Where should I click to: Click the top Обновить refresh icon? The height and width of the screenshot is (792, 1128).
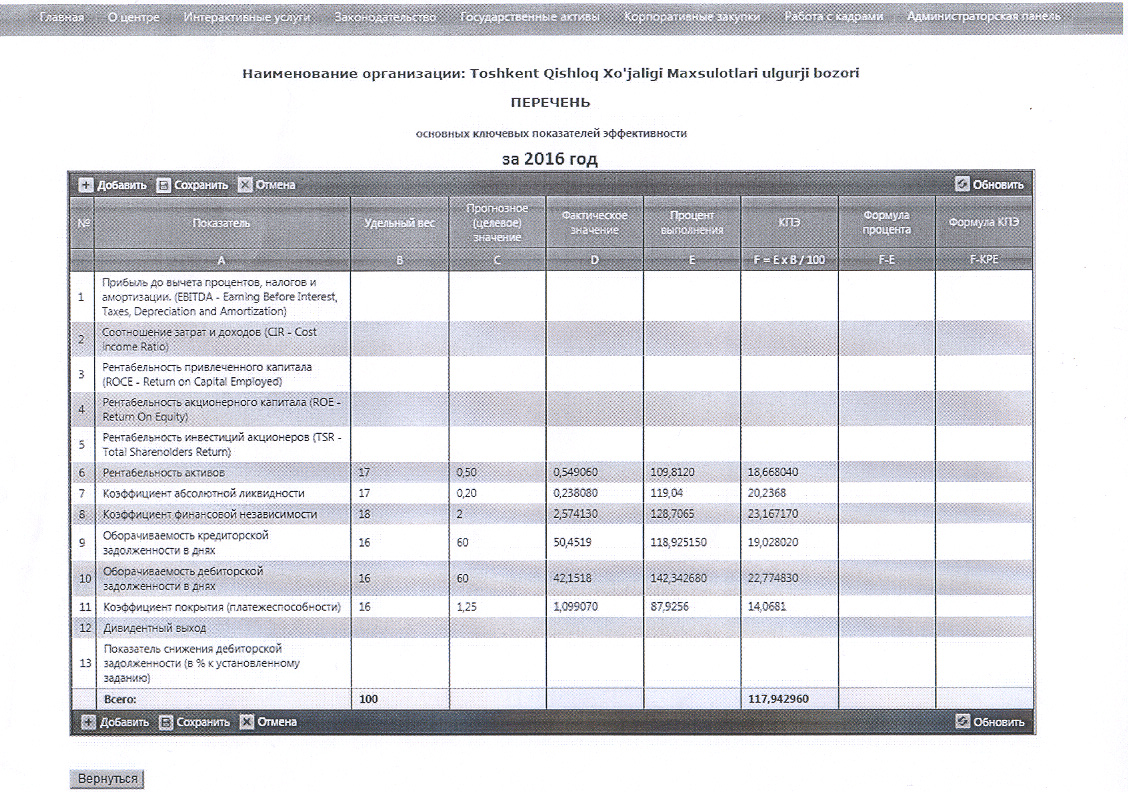tap(962, 185)
